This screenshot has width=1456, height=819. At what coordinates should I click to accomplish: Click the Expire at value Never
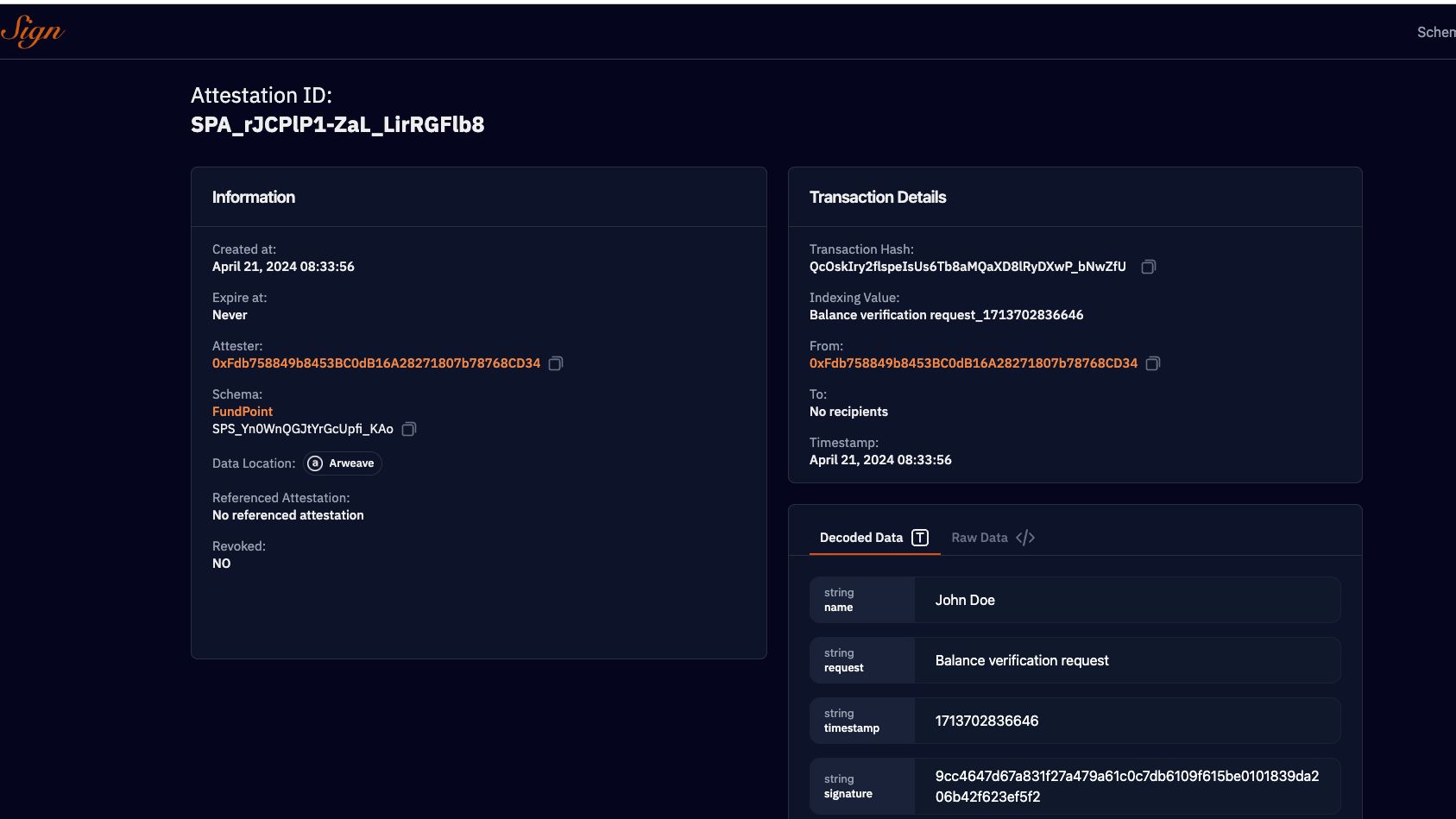click(230, 315)
